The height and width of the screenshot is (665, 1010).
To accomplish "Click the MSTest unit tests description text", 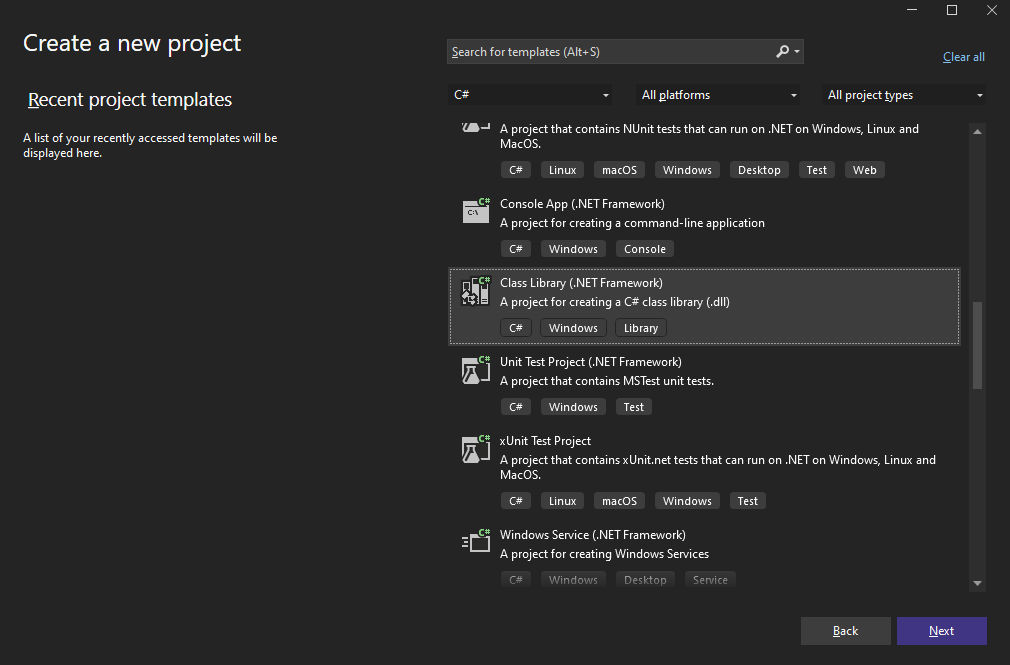I will click(x=607, y=381).
